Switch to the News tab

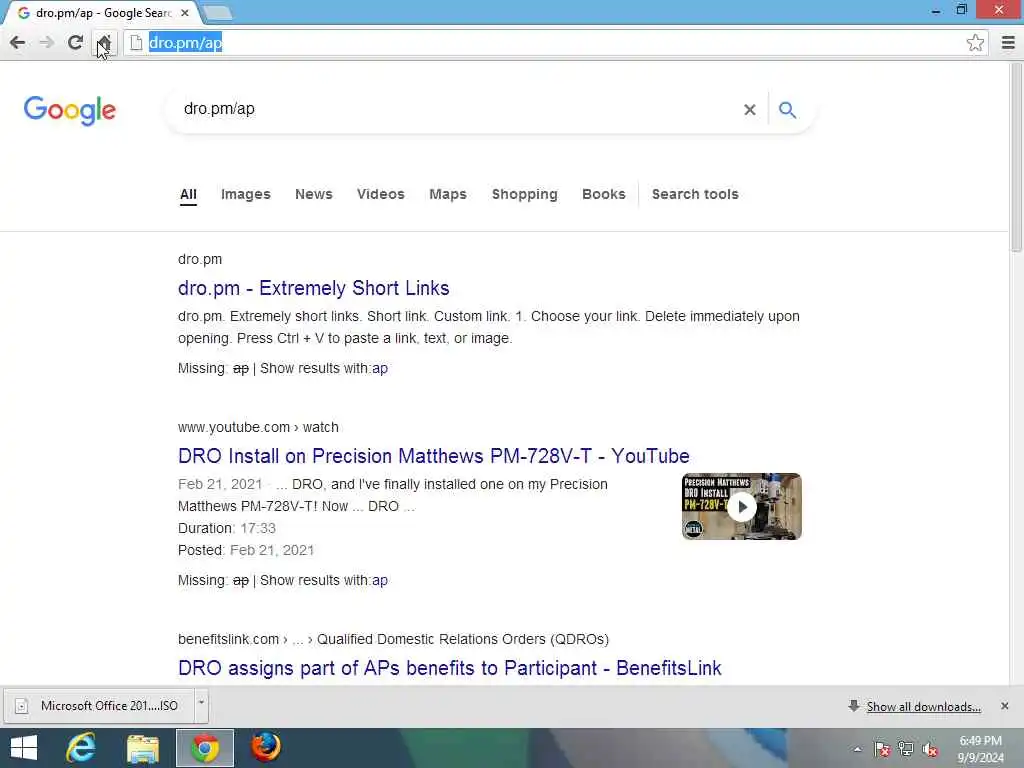tap(313, 195)
